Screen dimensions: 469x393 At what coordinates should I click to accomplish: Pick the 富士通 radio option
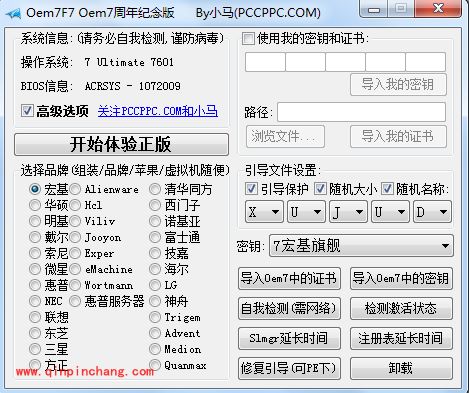click(x=155, y=237)
